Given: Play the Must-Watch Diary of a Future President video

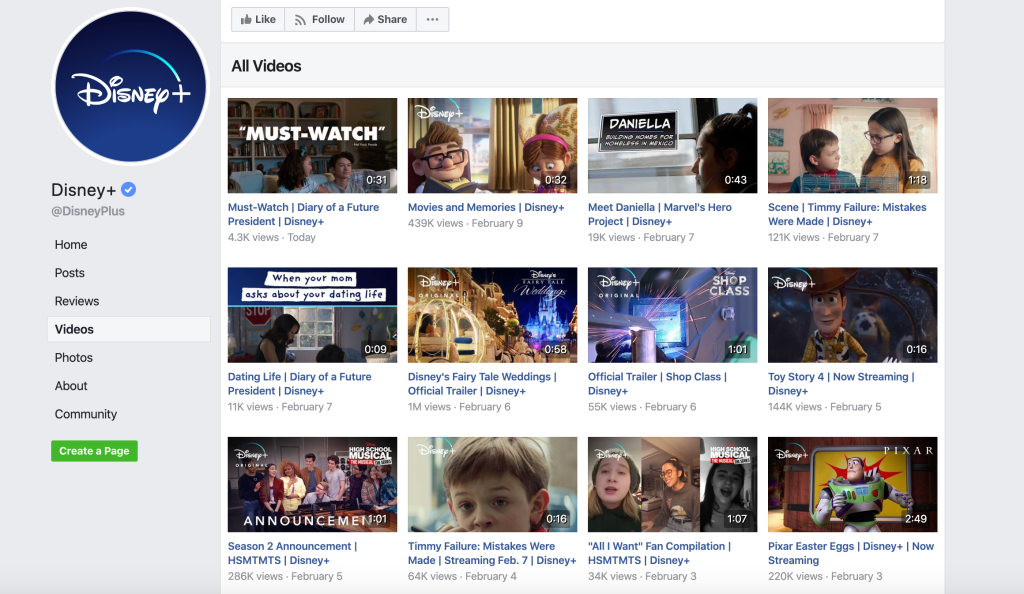Looking at the screenshot, I should (312, 146).
